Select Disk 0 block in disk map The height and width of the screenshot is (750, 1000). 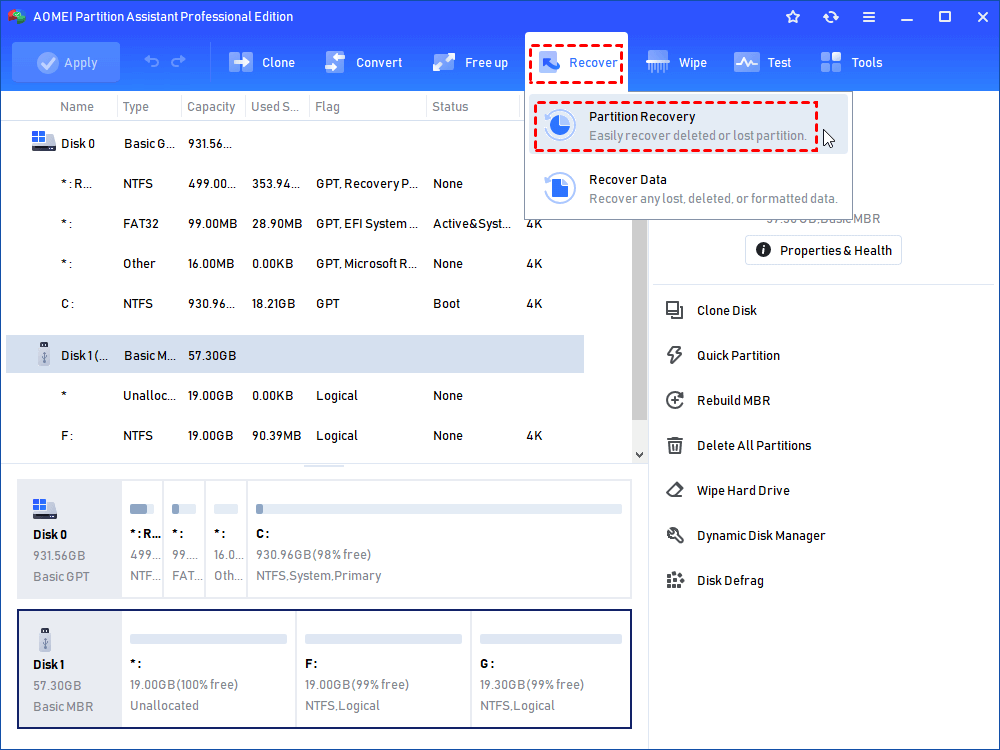(x=69, y=539)
